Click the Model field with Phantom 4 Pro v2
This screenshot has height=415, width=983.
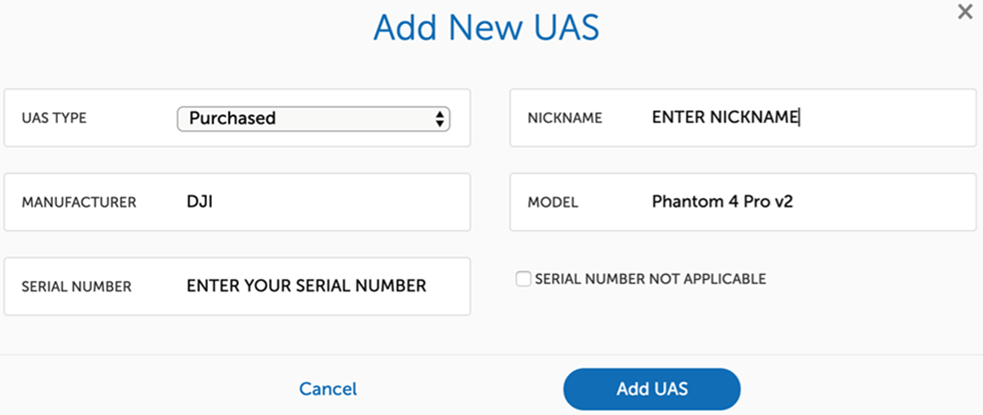coord(800,202)
